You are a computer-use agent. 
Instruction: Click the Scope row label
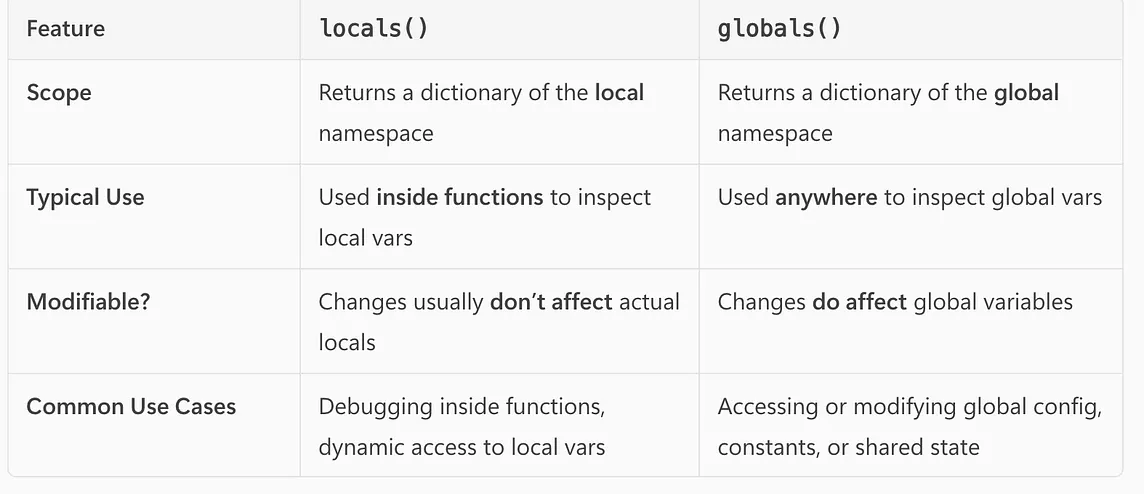(59, 93)
